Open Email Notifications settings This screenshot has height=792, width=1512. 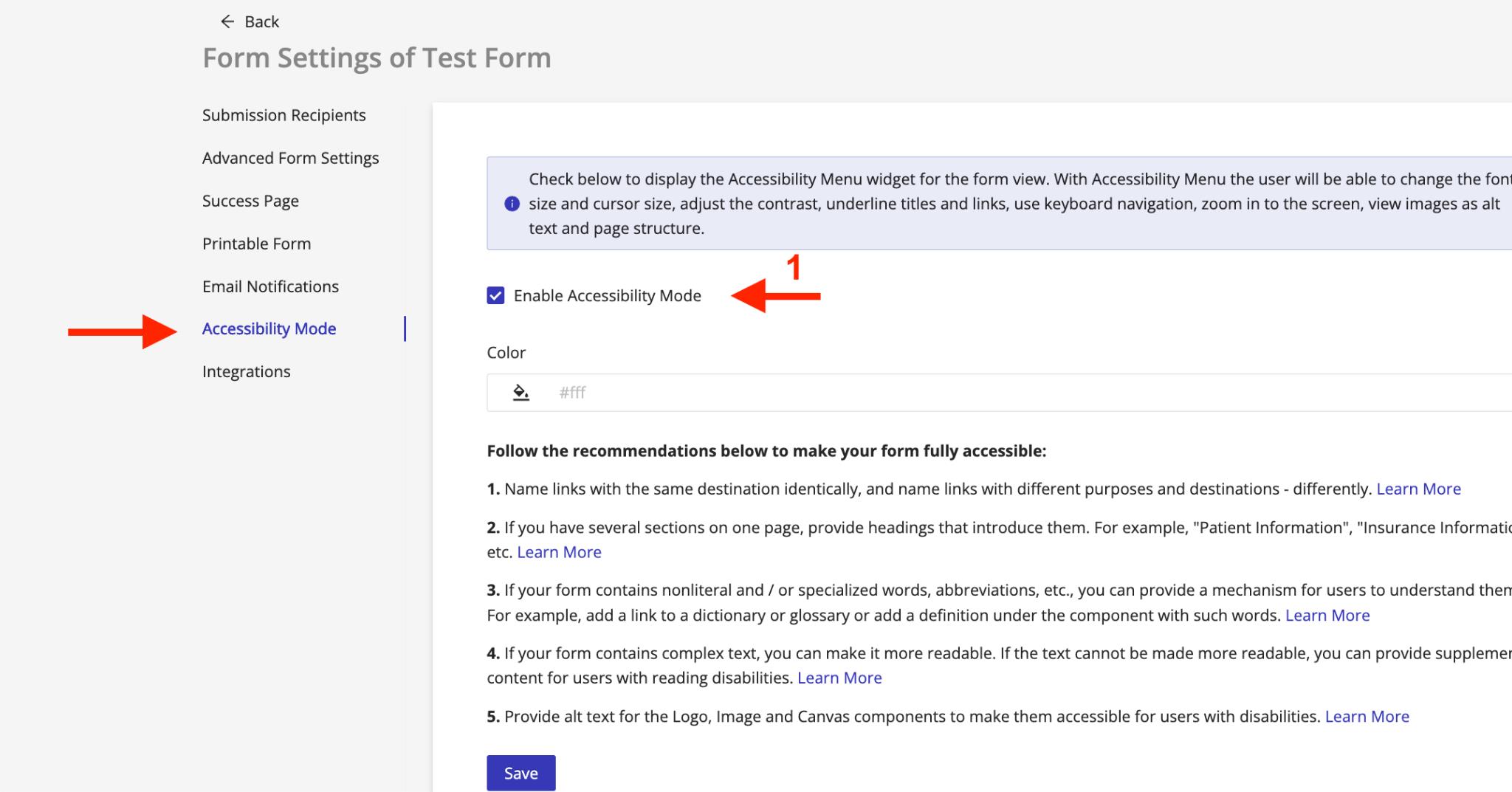tap(270, 286)
